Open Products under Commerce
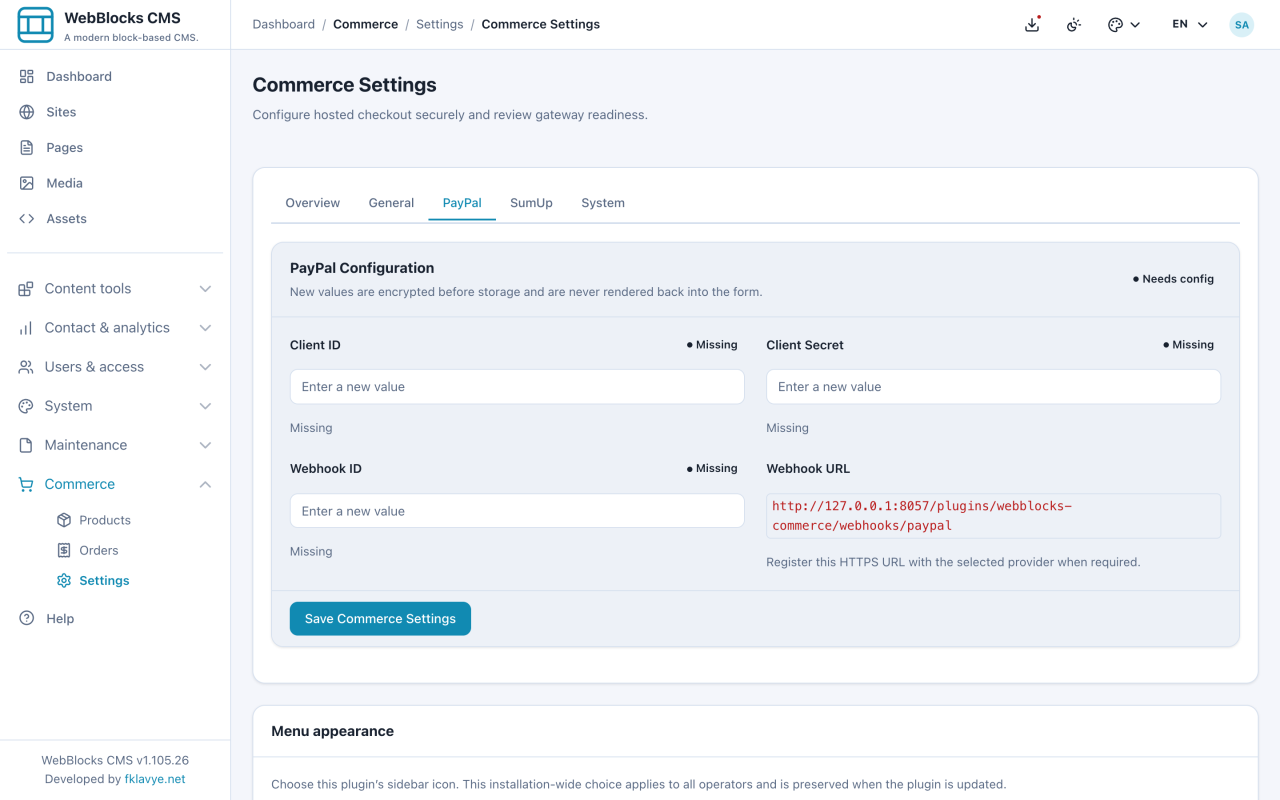 point(105,520)
